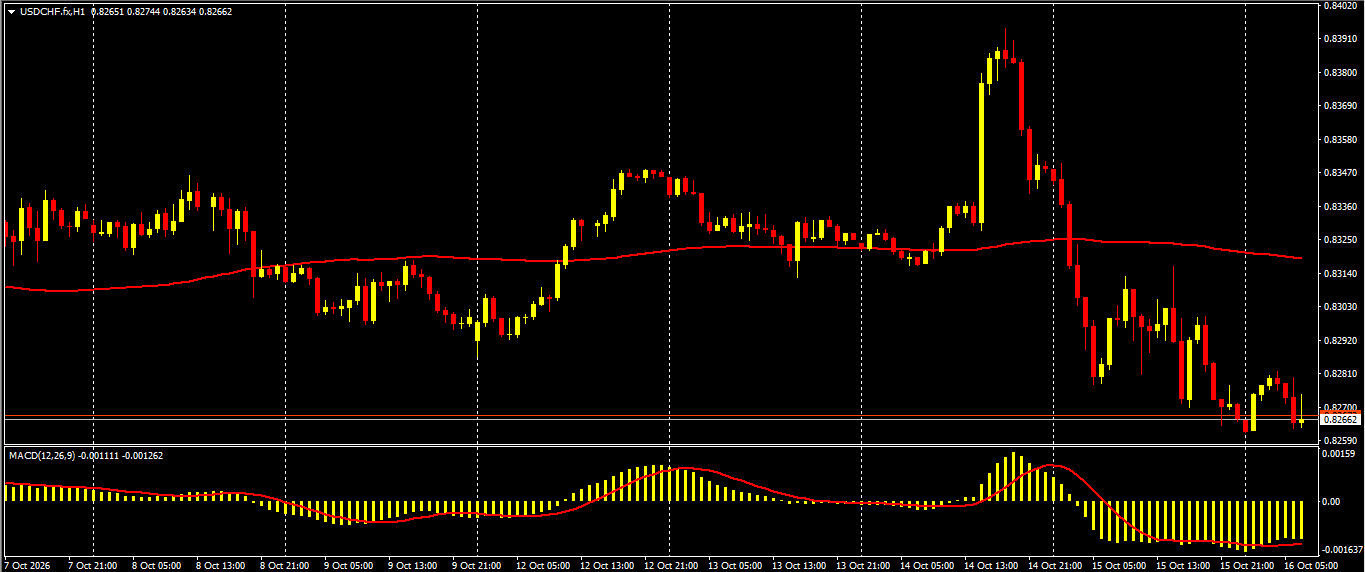Click the 13 Oct 21:00 time label
This screenshot has width=1365, height=572.
coord(863,566)
